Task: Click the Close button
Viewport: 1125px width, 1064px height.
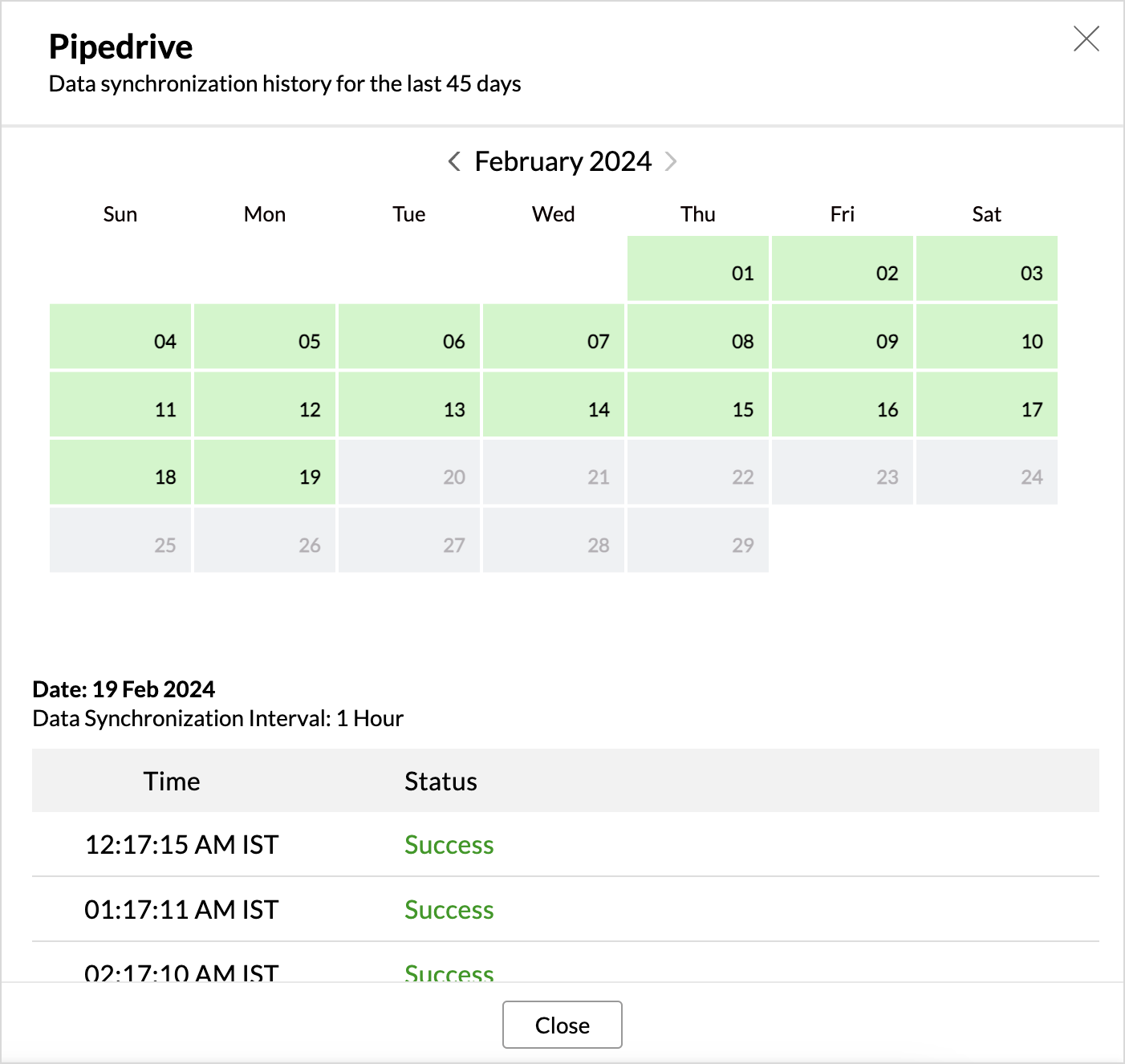Action: [x=562, y=1025]
